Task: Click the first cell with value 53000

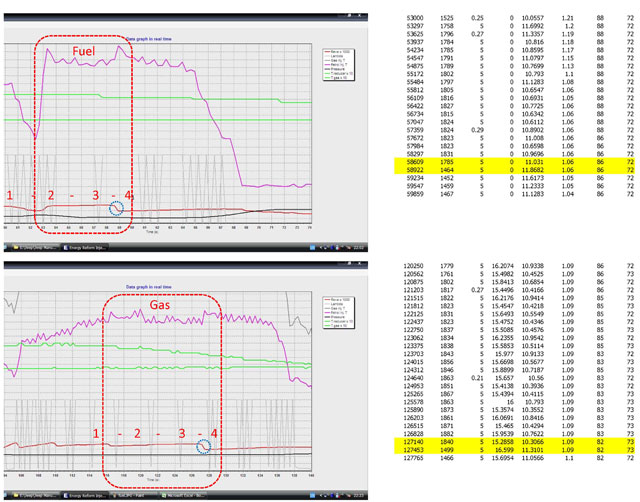Action: coord(411,18)
